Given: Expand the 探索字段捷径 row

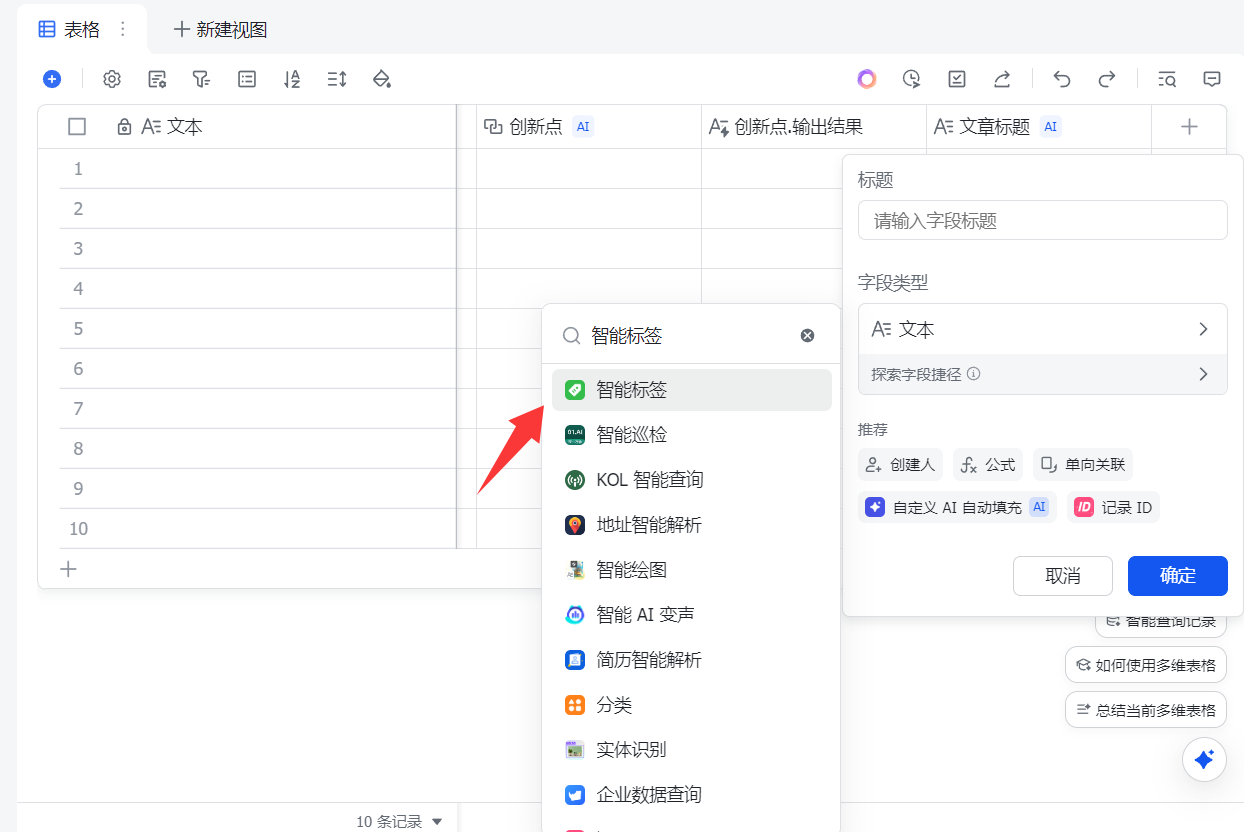Looking at the screenshot, I should (x=1042, y=374).
